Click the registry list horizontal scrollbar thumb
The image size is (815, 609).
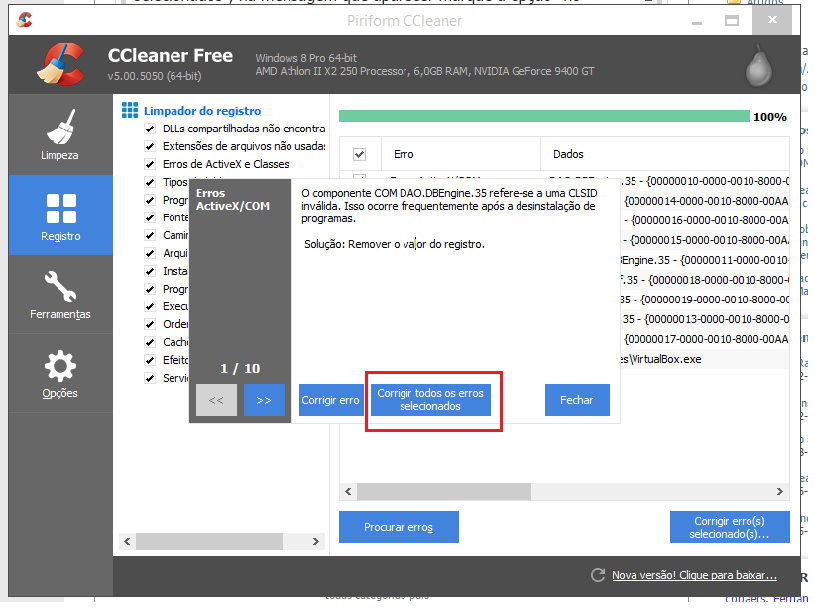[x=209, y=541]
